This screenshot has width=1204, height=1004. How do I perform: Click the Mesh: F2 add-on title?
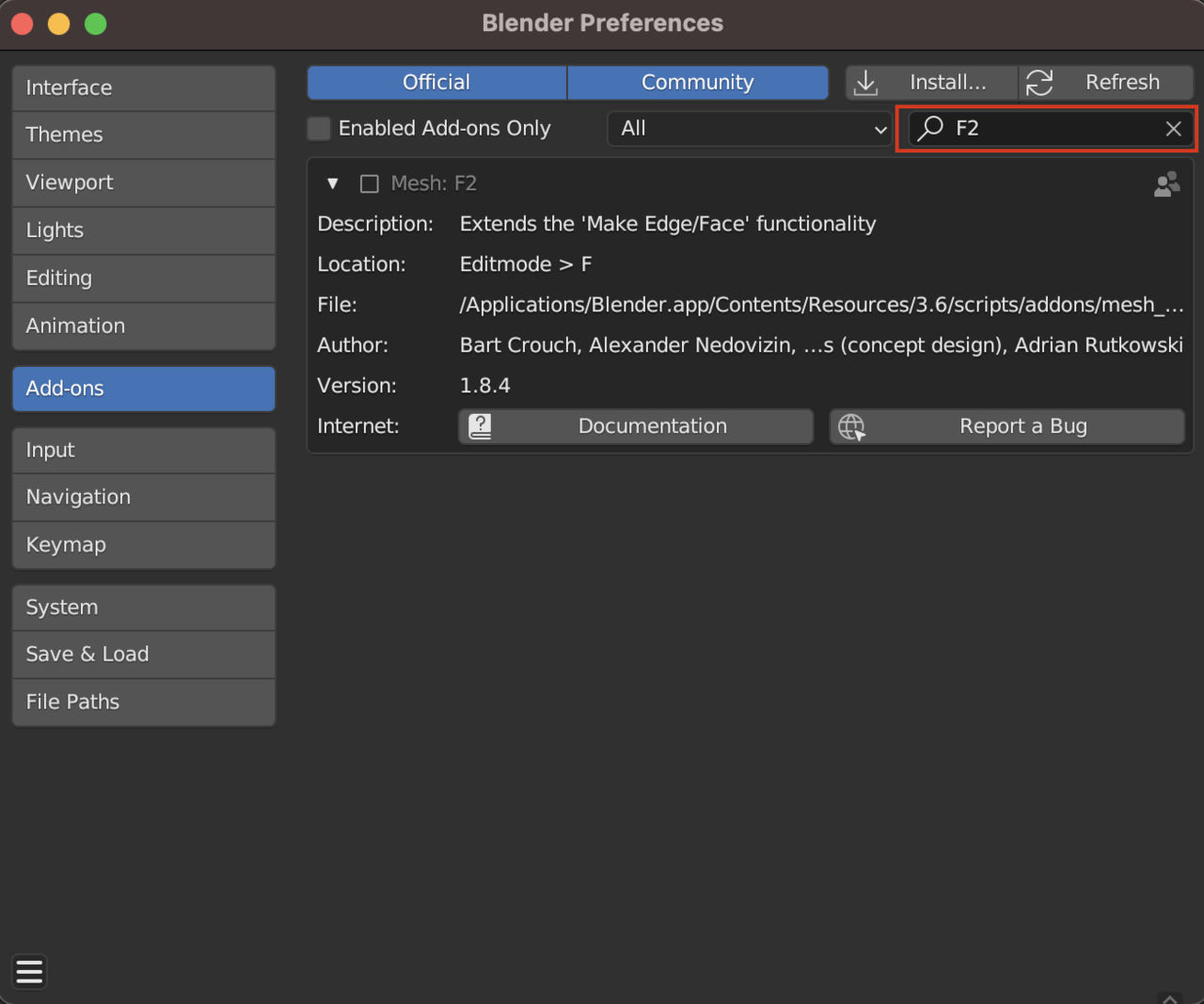pos(434,183)
